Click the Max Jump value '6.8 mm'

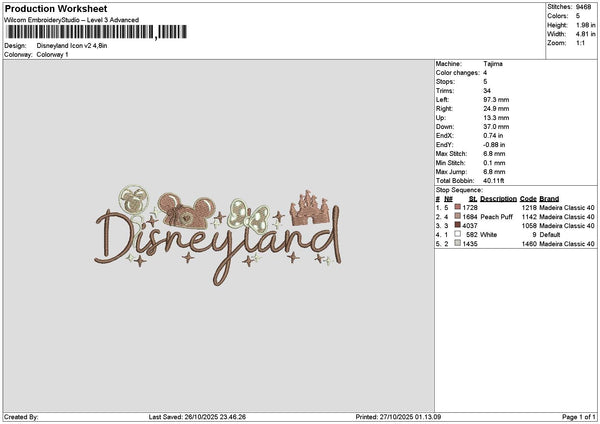(x=494, y=172)
